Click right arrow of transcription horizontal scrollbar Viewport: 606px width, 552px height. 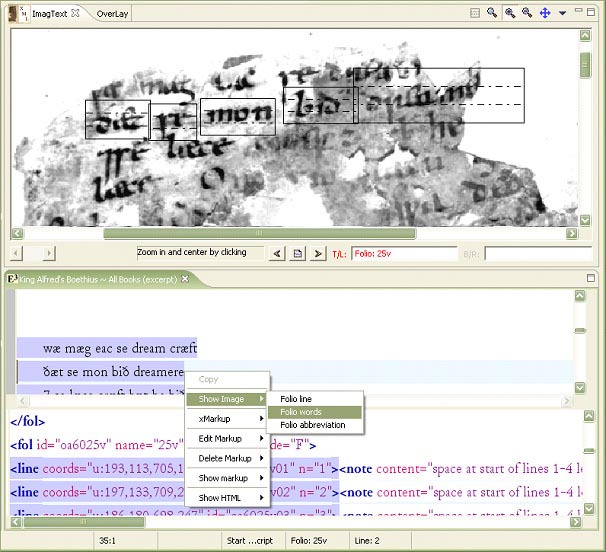pos(566,401)
